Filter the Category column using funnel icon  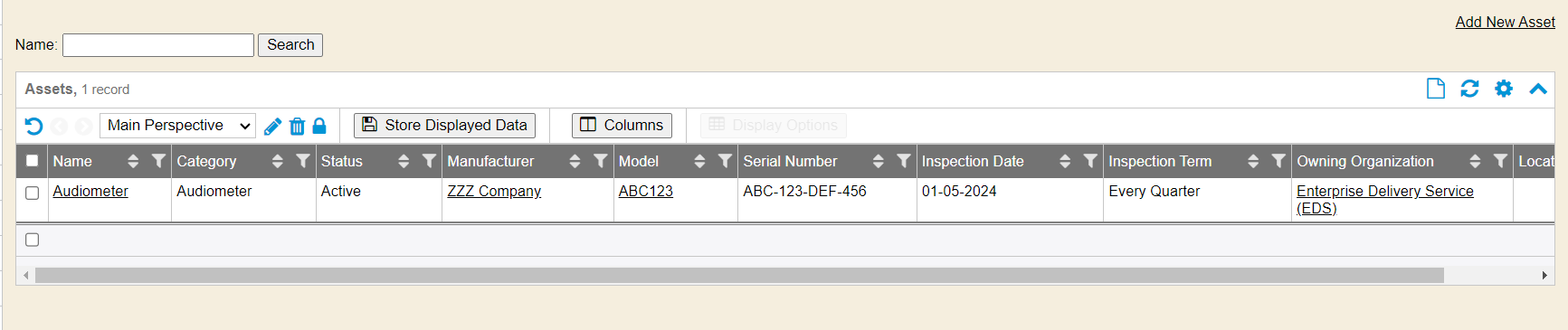(x=303, y=161)
